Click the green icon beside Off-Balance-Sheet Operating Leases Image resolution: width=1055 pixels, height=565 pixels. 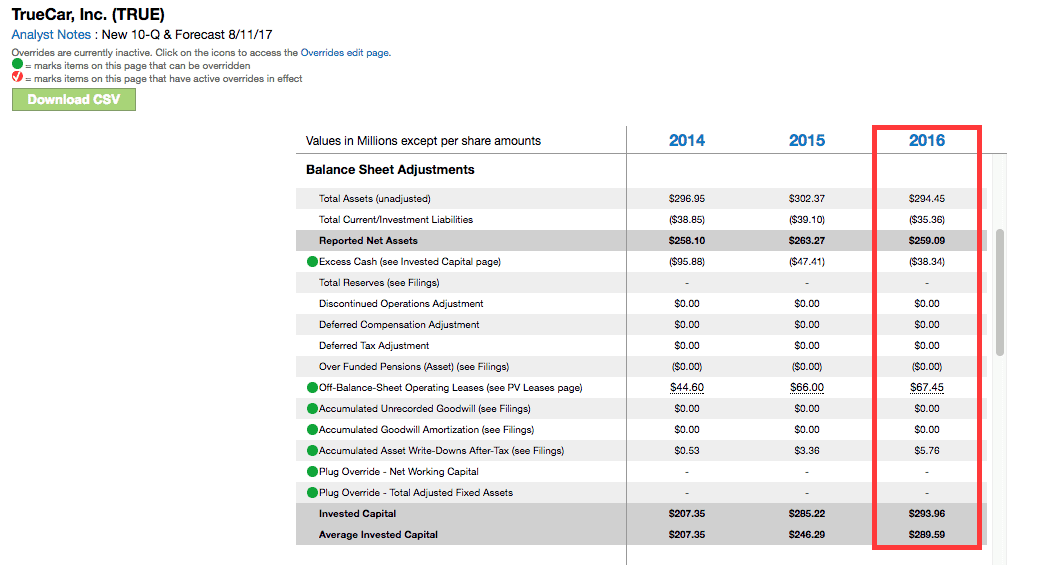(x=312, y=387)
